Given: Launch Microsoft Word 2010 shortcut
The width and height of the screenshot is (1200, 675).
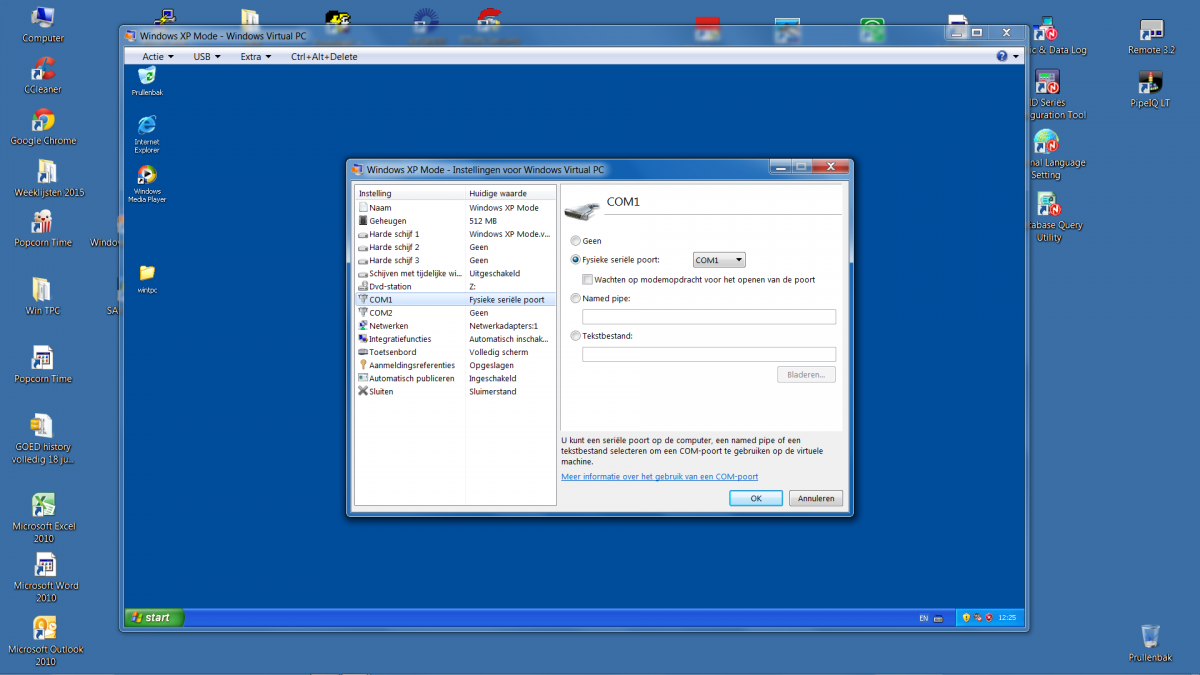Looking at the screenshot, I should [x=45, y=578].
